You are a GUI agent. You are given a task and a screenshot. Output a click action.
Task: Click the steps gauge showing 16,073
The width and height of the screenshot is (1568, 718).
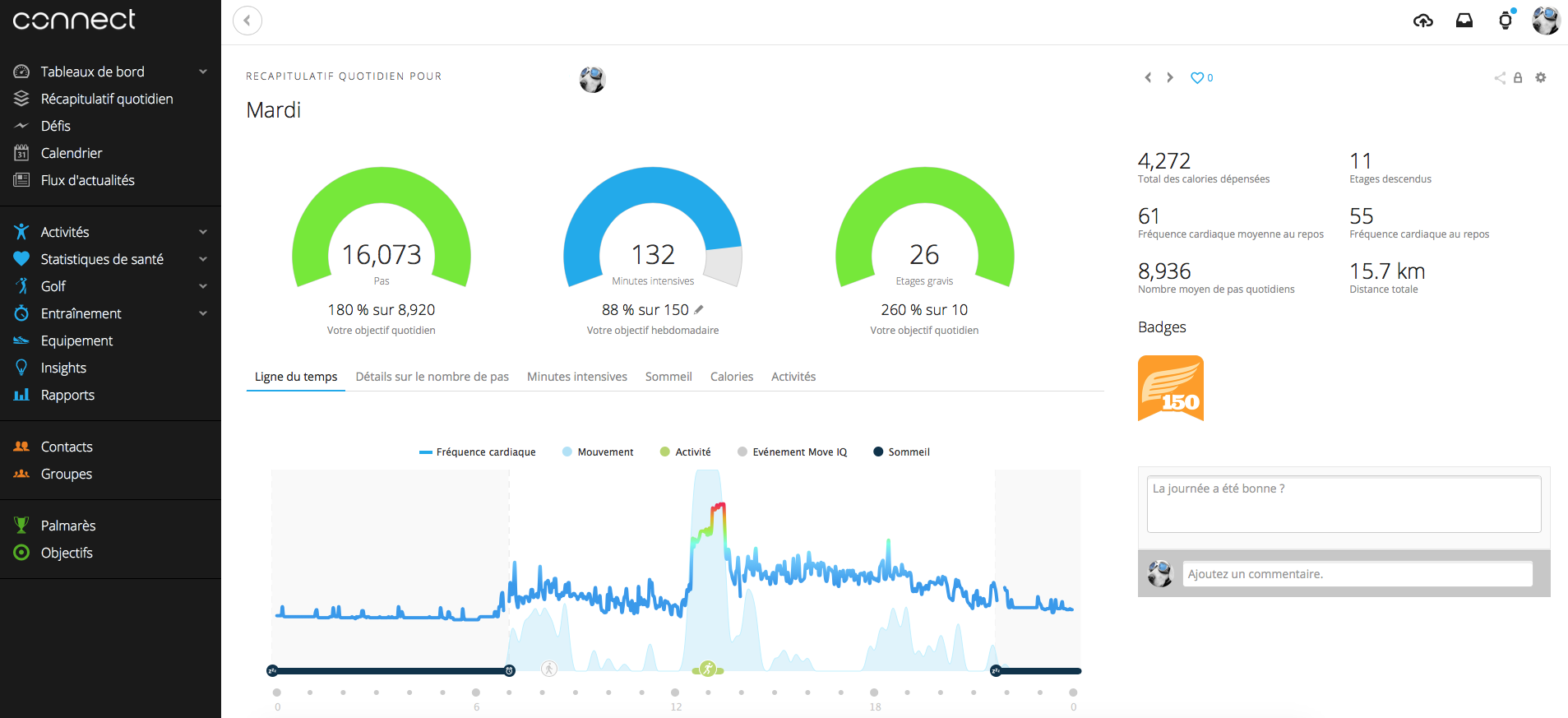tap(382, 228)
